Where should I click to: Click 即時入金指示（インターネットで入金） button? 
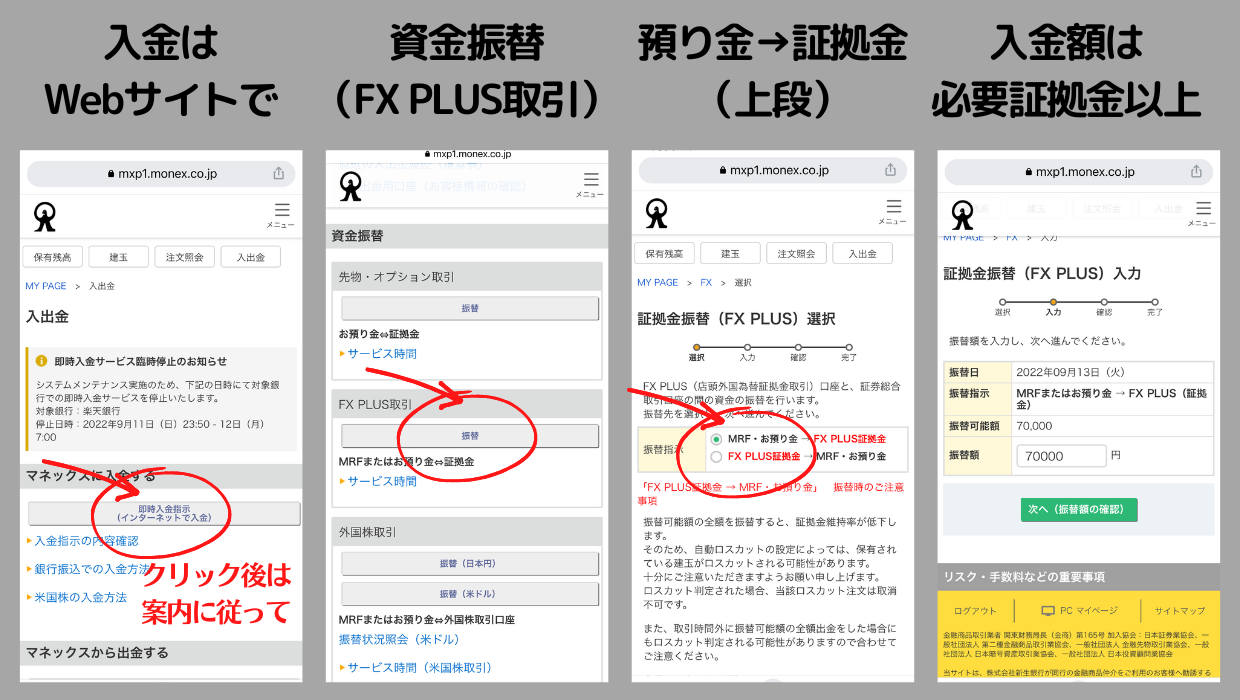point(164,513)
